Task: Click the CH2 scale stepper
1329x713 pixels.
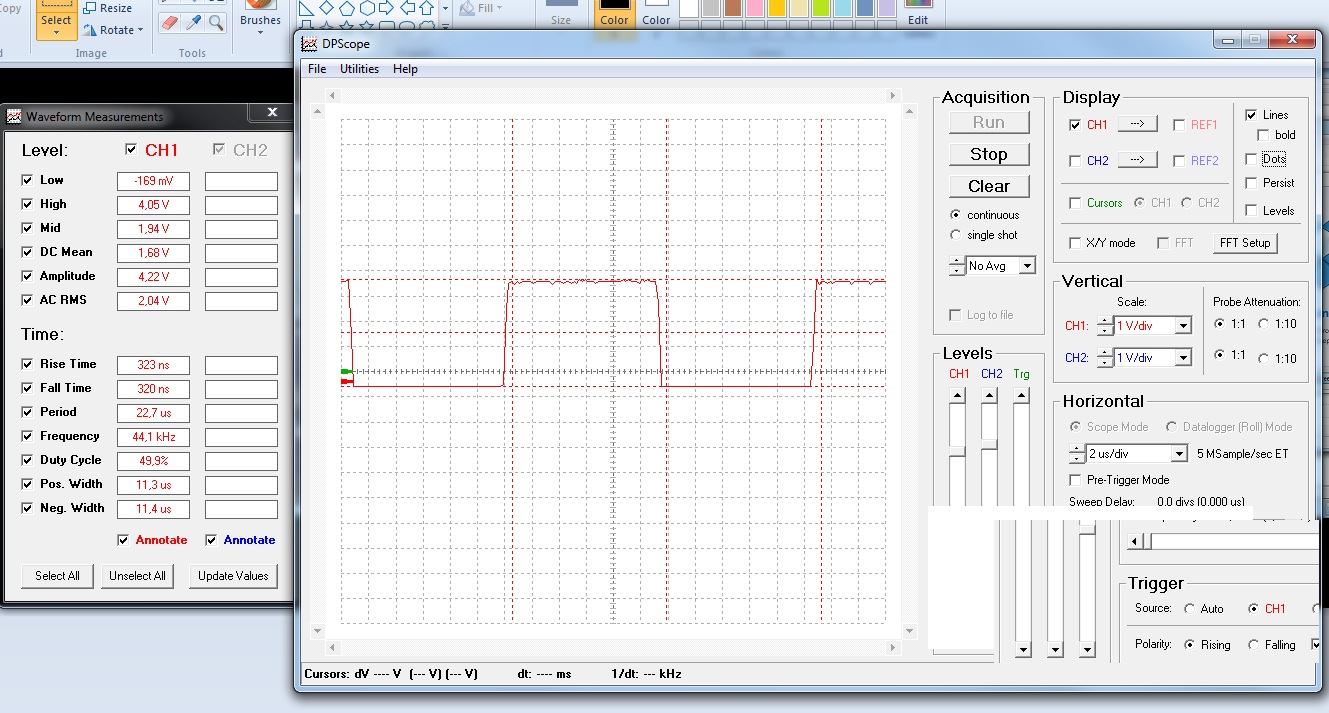Action: click(1104, 358)
